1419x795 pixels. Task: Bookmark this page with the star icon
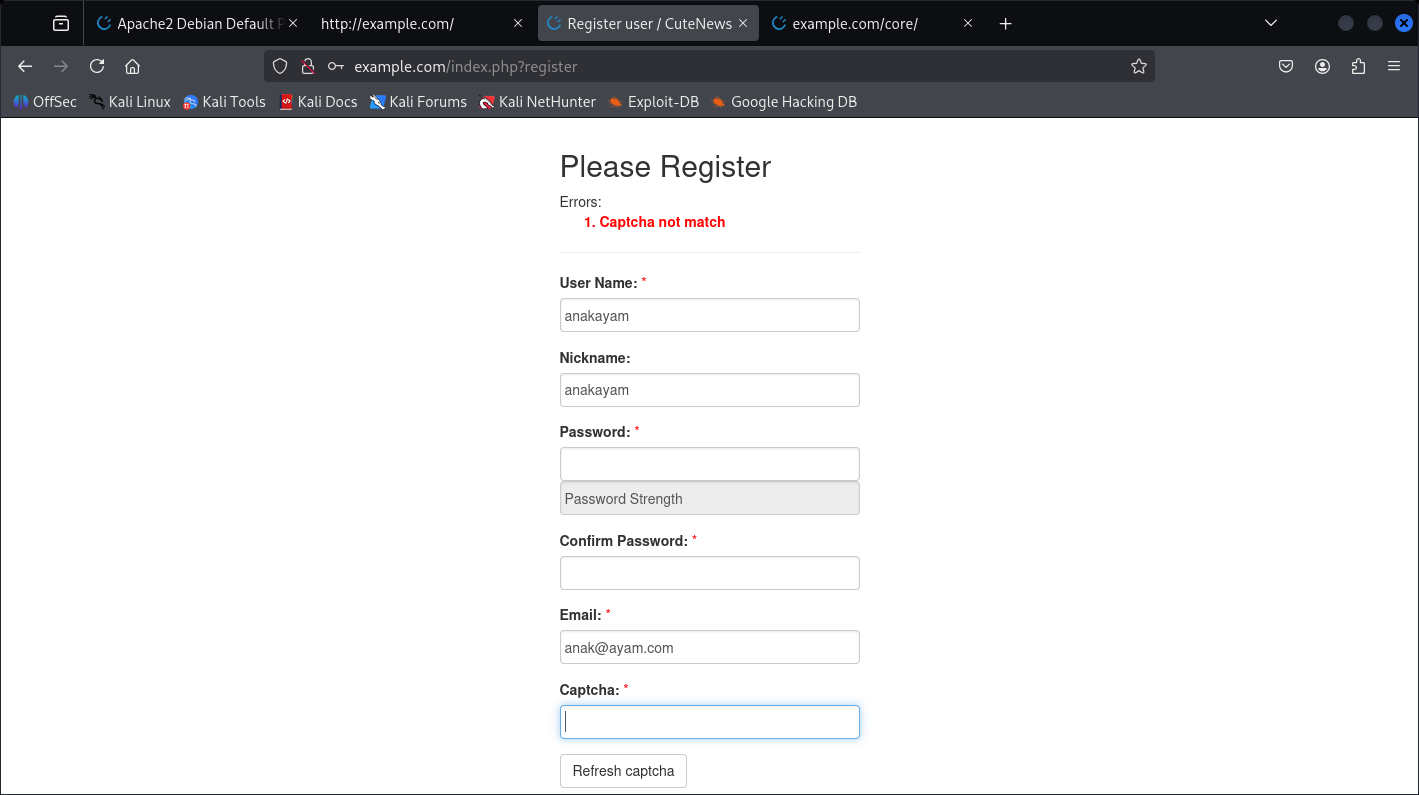(x=1138, y=66)
